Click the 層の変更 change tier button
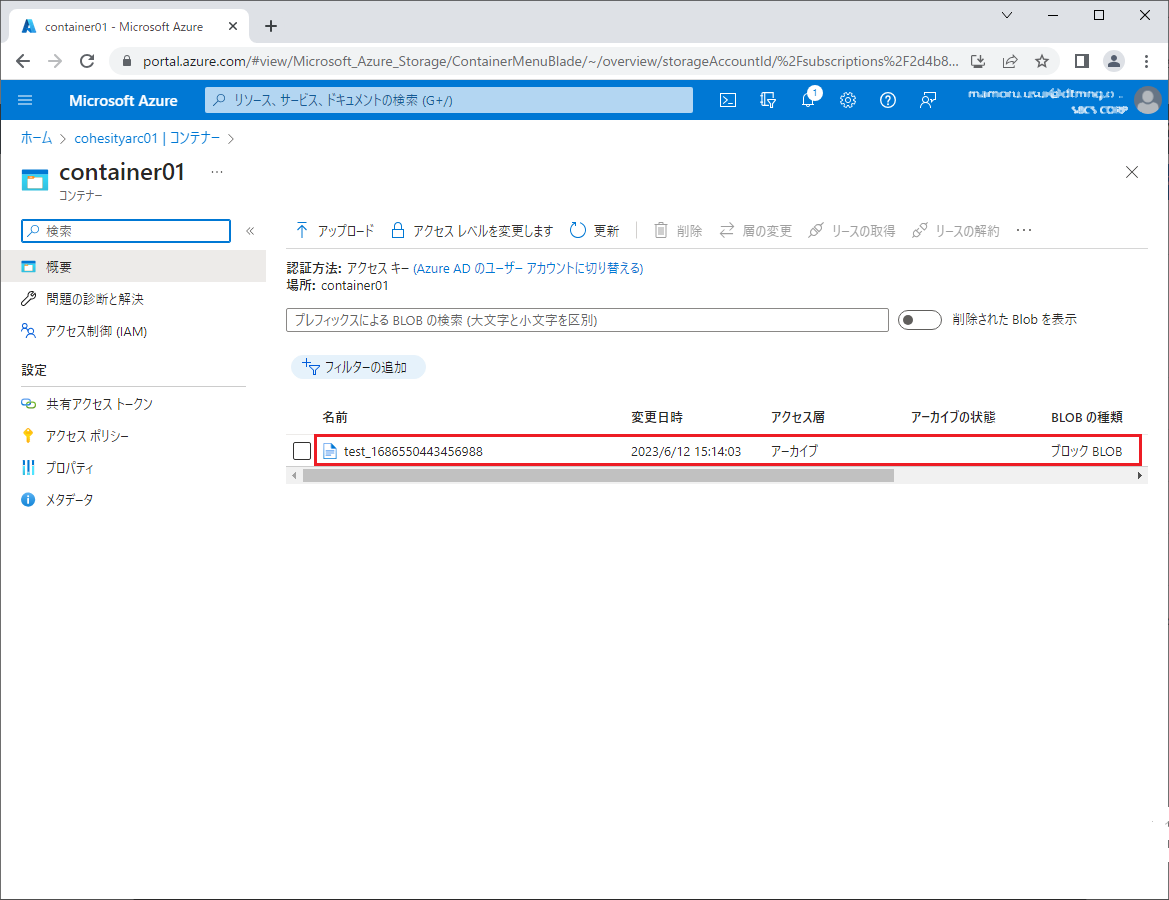 755,230
